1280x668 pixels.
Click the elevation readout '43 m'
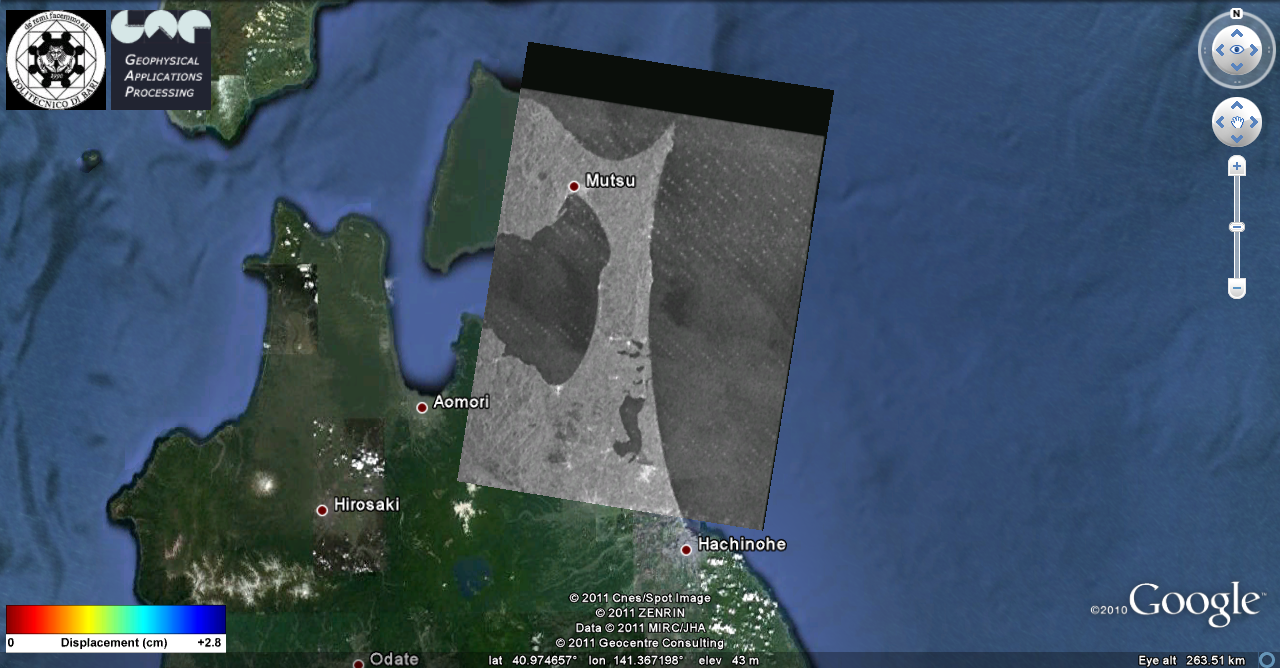tap(746, 661)
